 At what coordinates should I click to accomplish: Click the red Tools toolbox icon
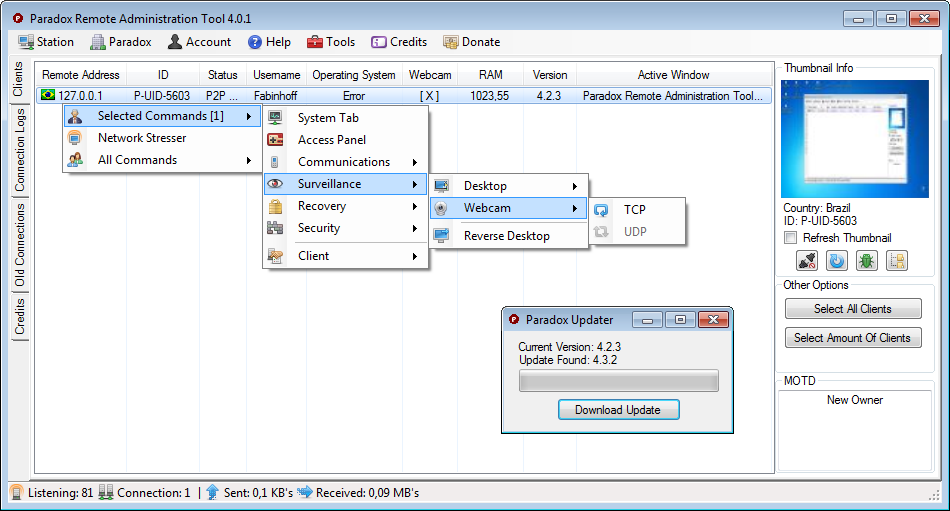[314, 42]
